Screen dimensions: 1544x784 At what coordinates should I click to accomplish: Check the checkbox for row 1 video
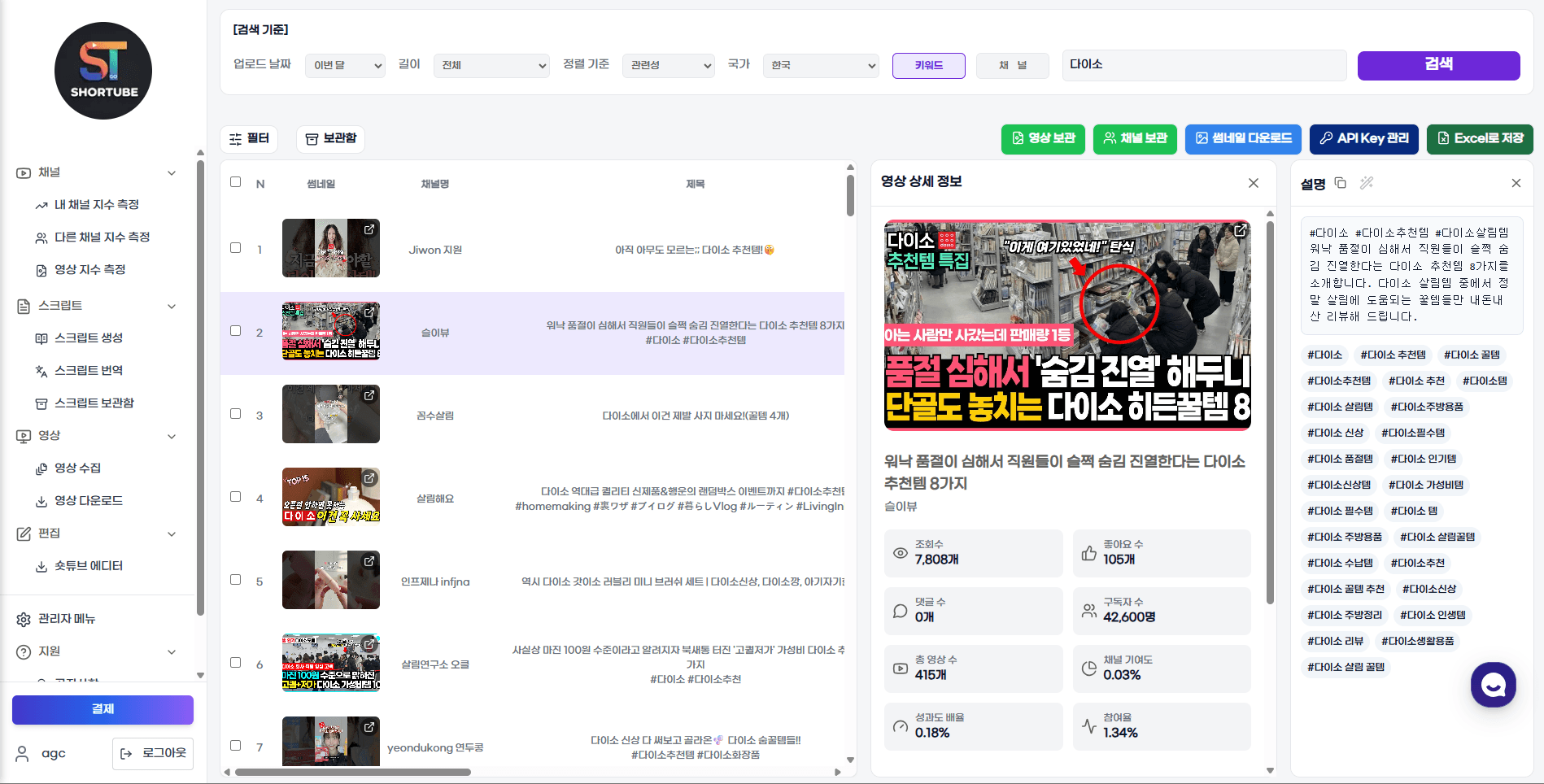[x=236, y=248]
